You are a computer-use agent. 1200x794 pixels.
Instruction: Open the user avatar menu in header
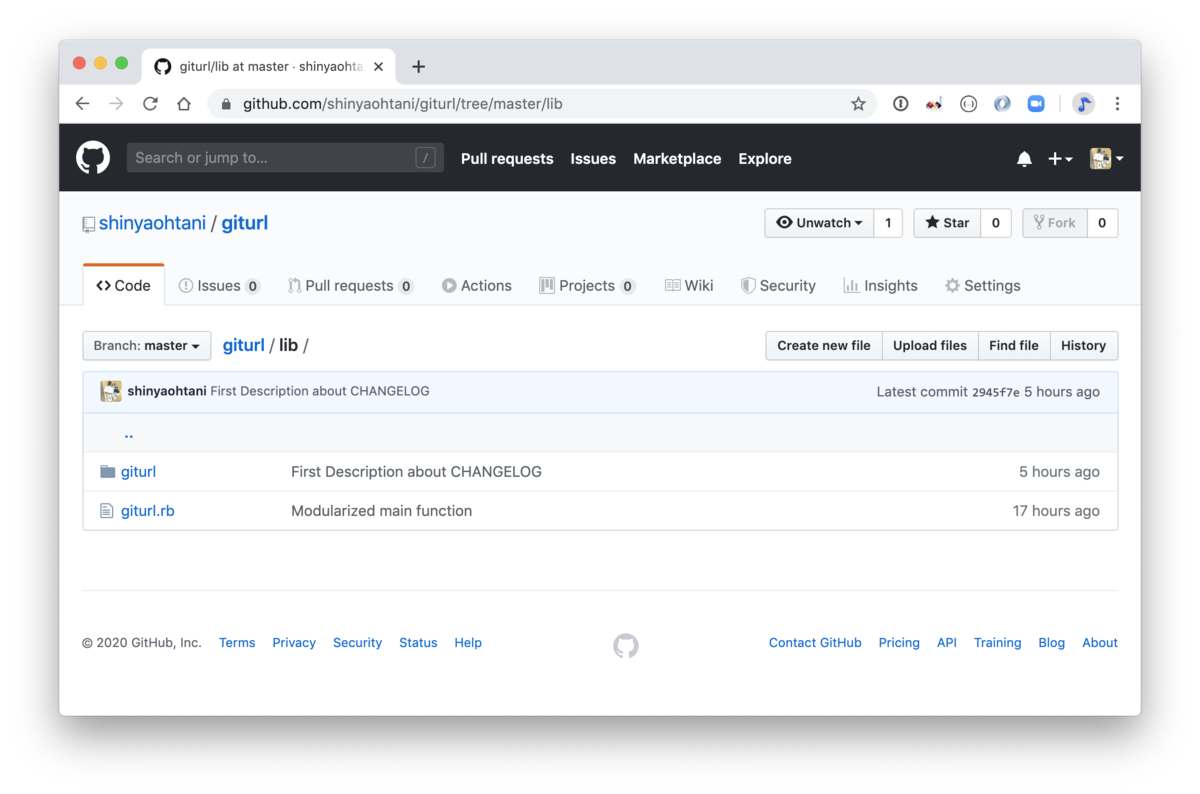(1106, 159)
